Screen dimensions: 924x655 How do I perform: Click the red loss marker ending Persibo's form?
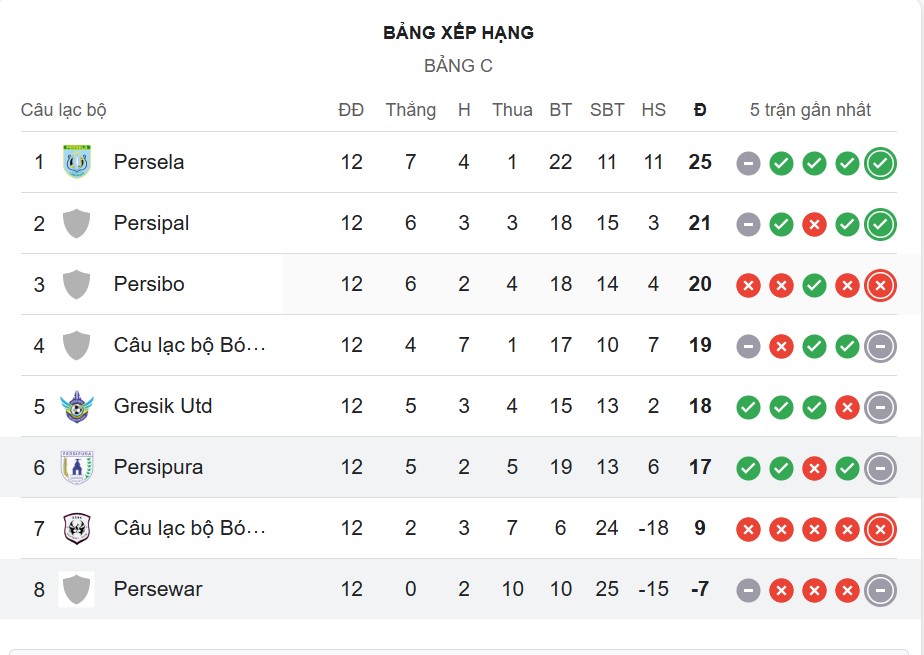click(x=879, y=284)
